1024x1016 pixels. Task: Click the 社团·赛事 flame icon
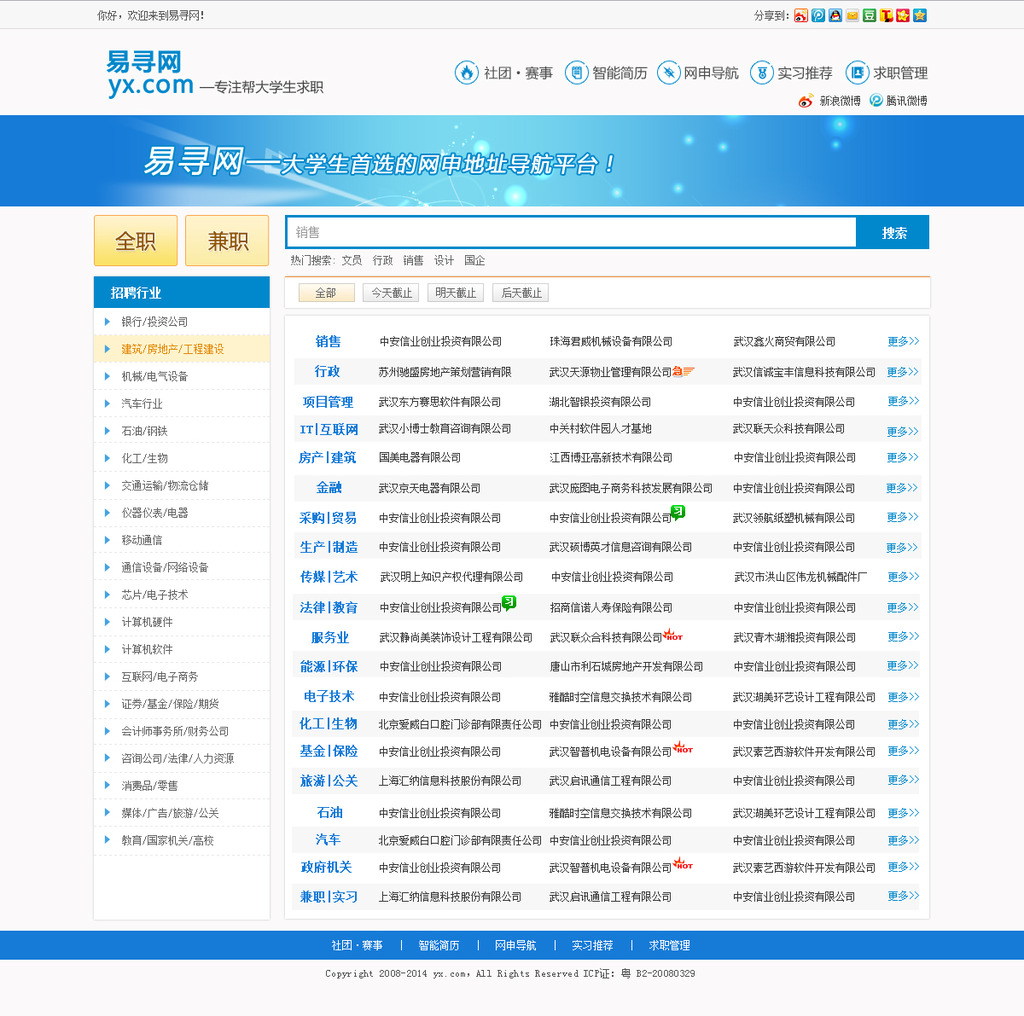[466, 72]
